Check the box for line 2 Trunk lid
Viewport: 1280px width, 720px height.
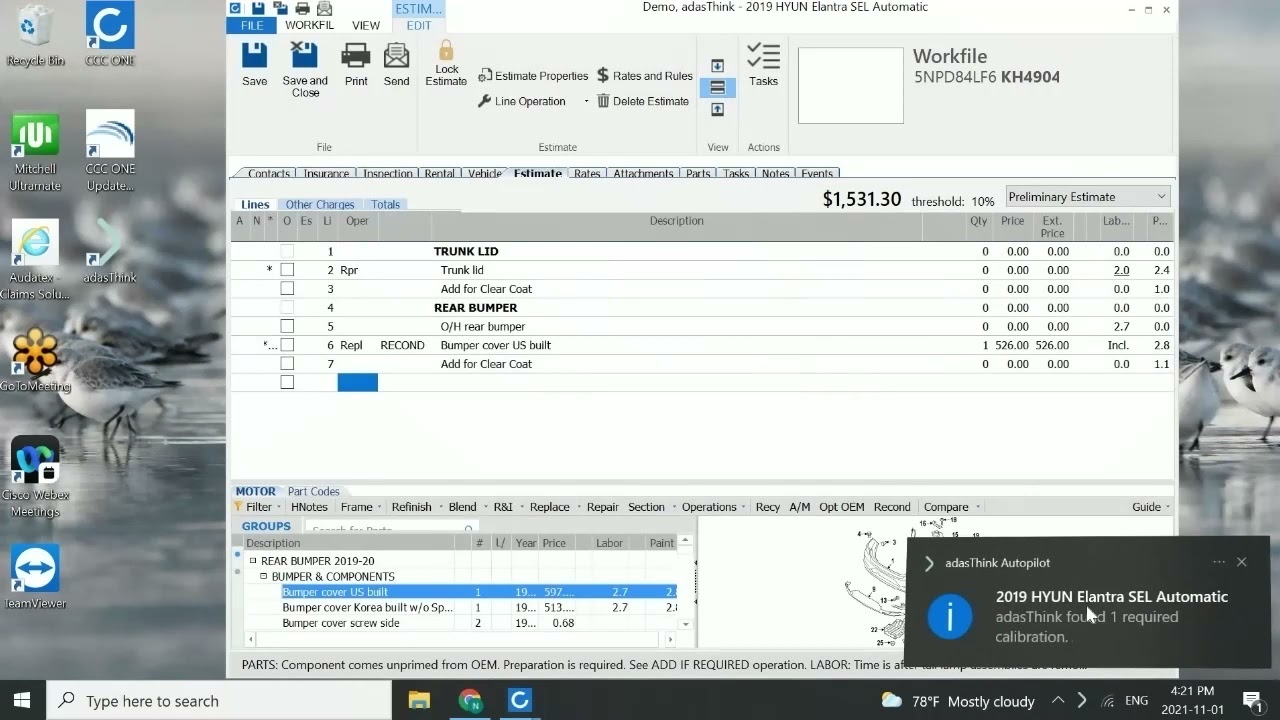pyautogui.click(x=287, y=270)
